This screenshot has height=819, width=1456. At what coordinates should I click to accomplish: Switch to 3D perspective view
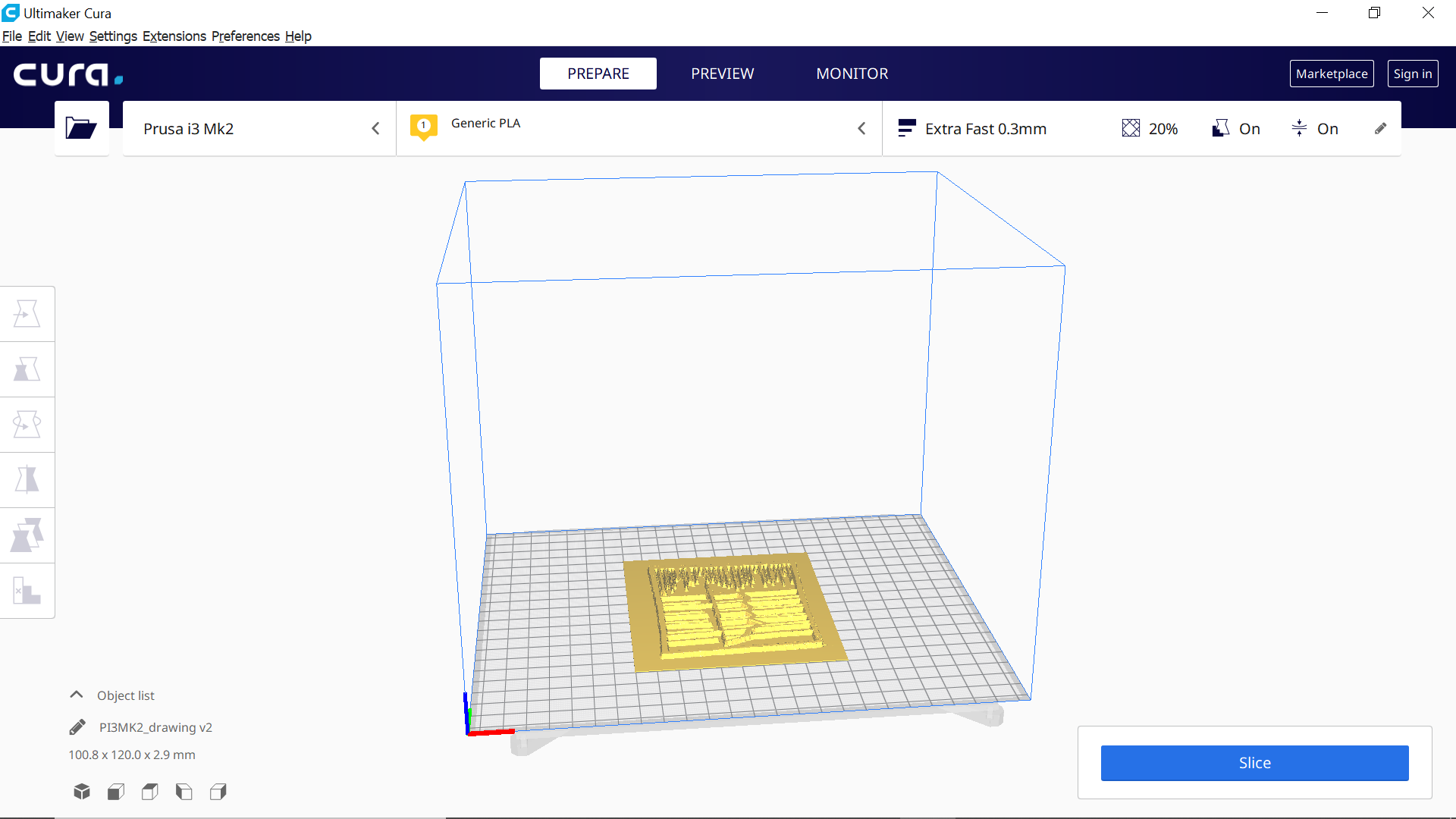(x=82, y=792)
